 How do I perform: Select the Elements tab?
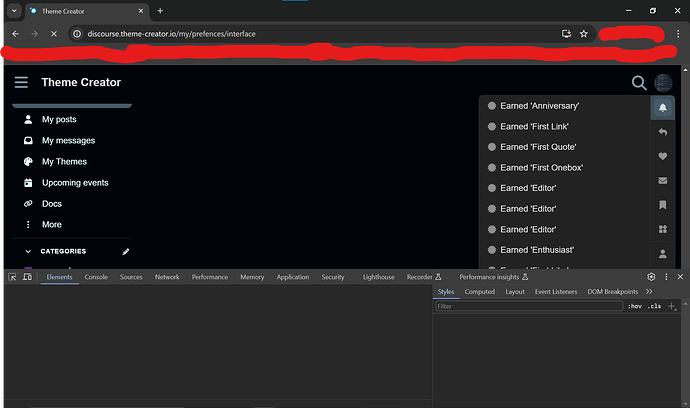click(x=59, y=277)
